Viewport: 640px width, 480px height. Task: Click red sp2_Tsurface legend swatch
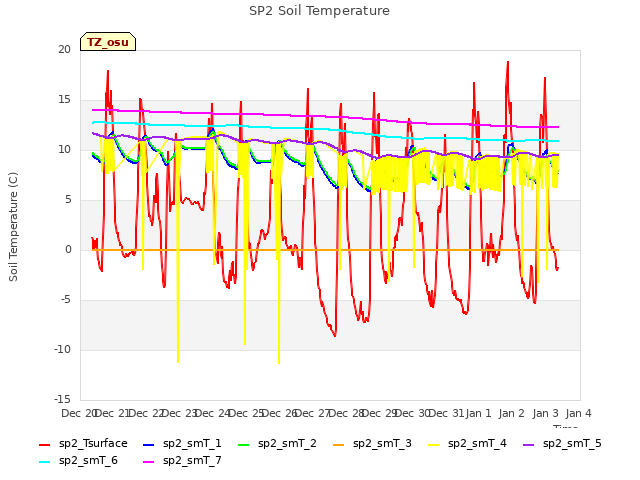(44, 444)
